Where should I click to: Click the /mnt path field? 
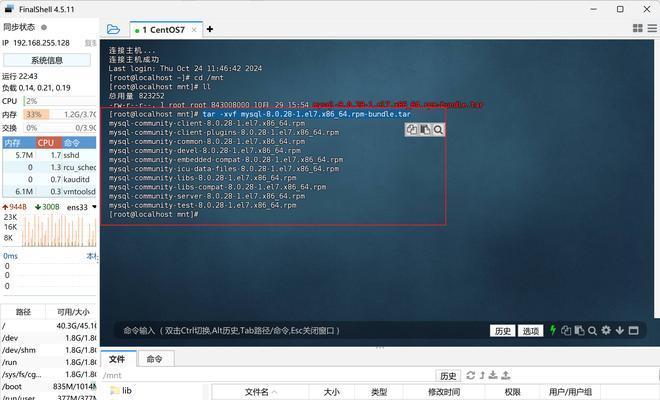coord(268,375)
